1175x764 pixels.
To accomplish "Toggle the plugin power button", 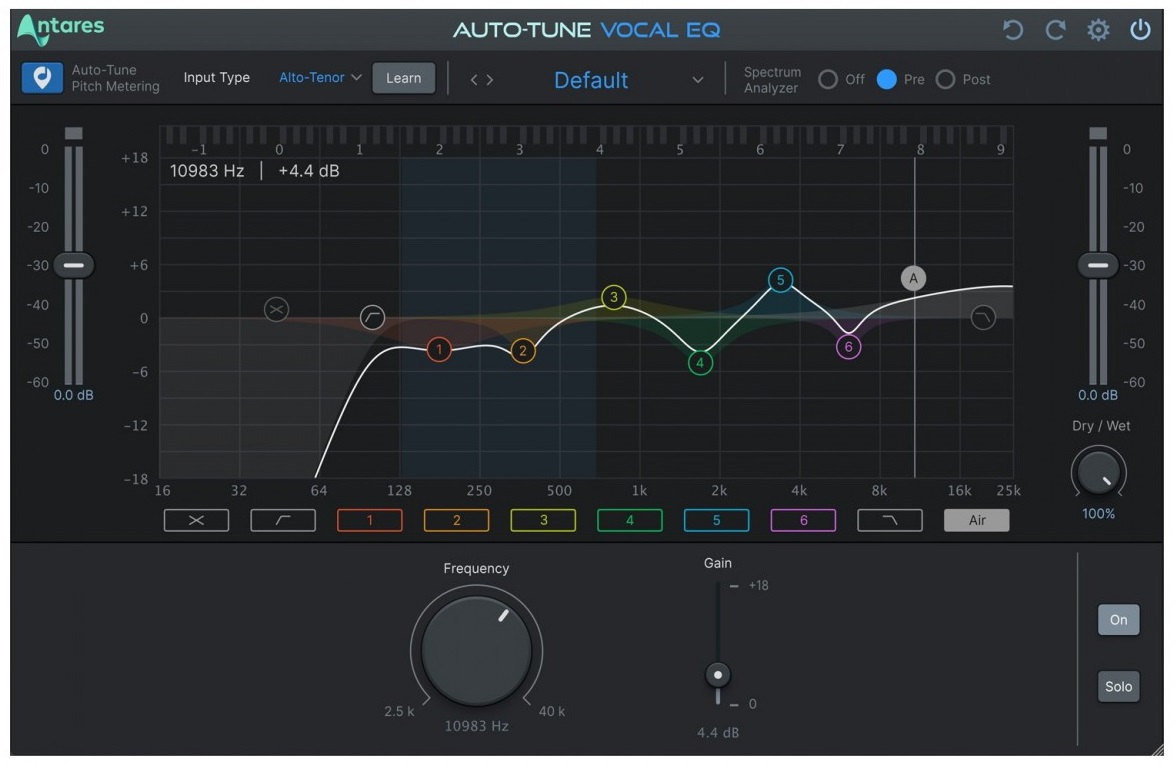I will click(1140, 30).
